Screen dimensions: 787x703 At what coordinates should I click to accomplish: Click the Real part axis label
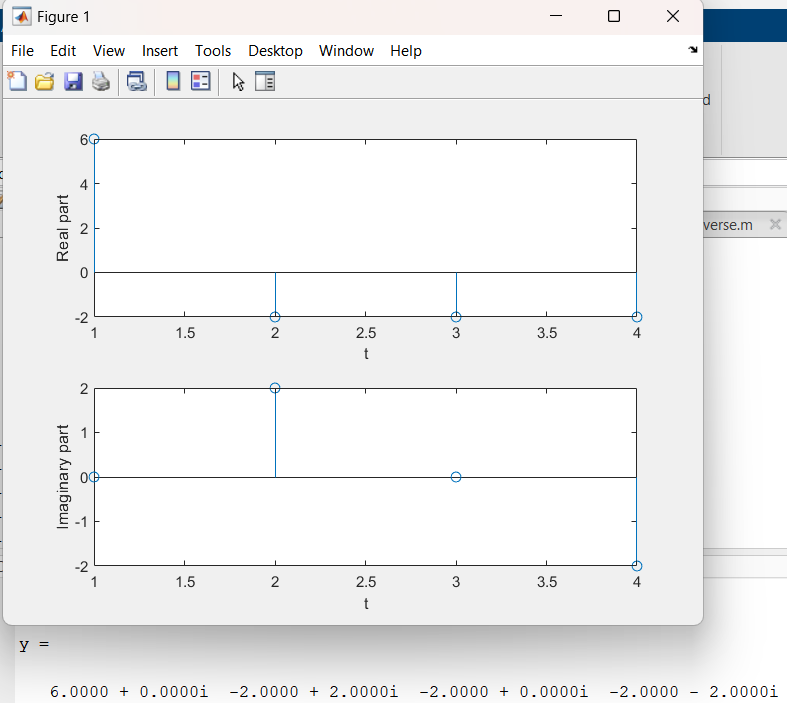[x=62, y=228]
